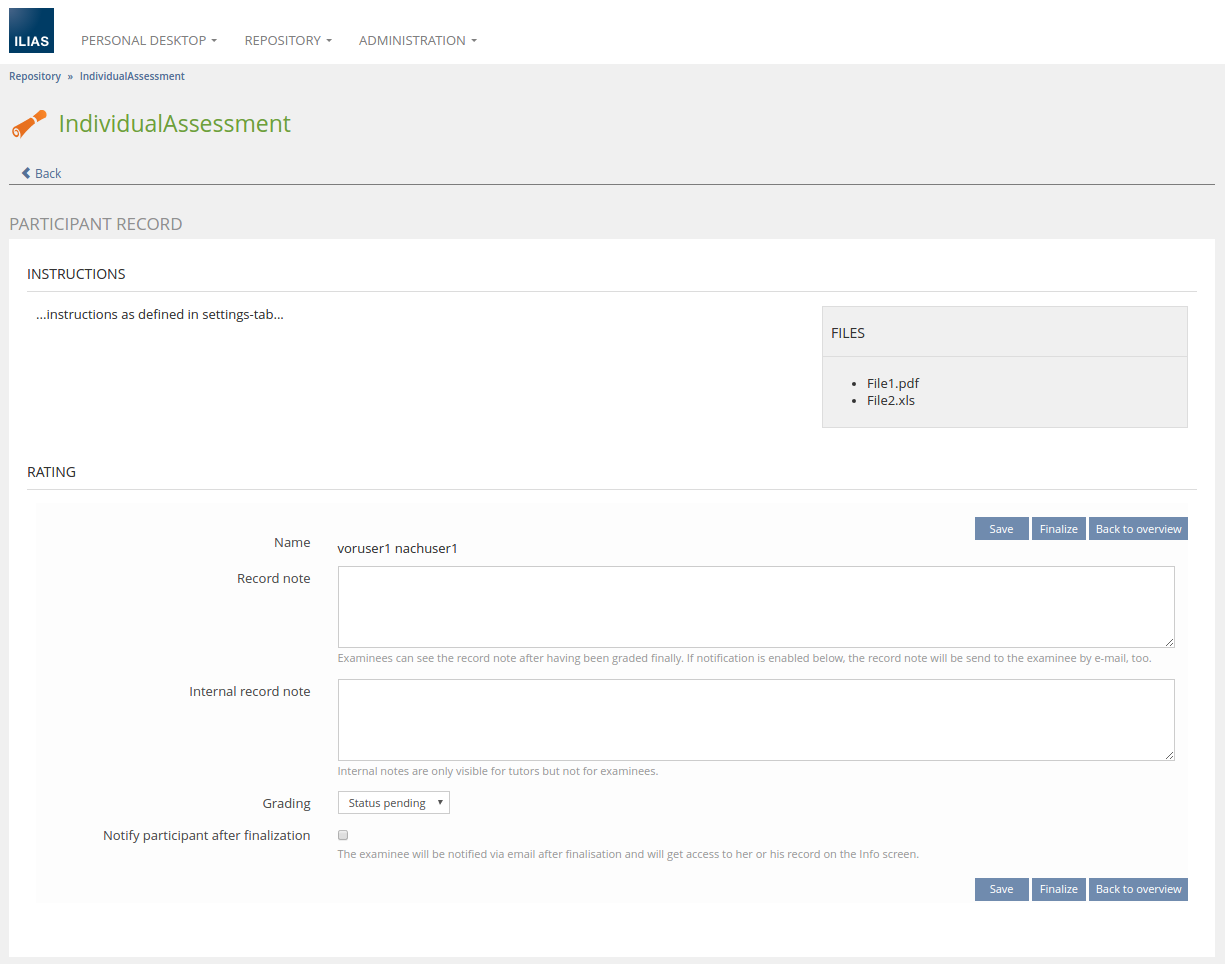Expand the Repository menu
The width and height of the screenshot is (1225, 964).
[288, 41]
